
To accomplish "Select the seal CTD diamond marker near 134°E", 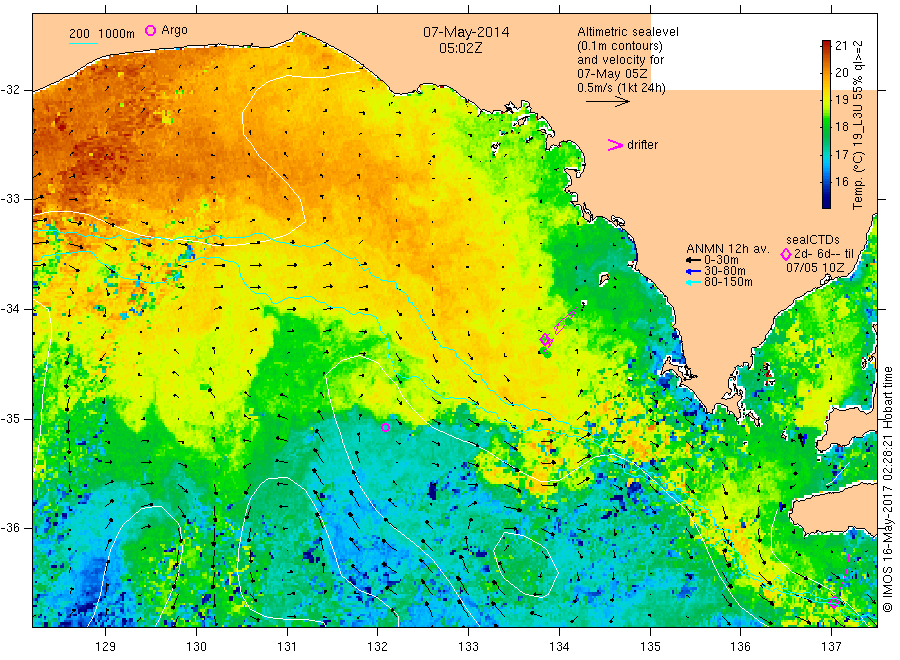I will [x=545, y=339].
